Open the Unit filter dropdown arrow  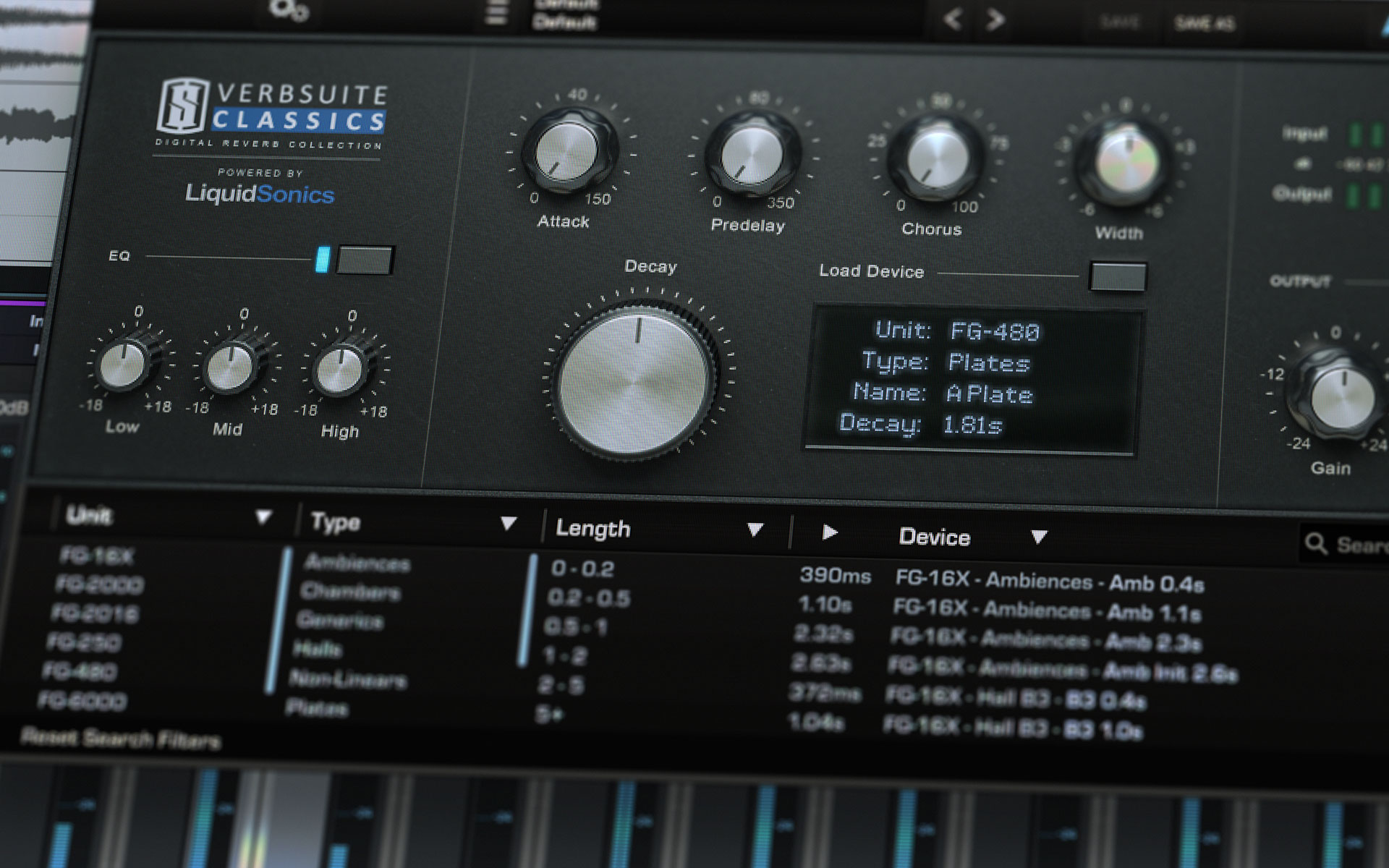[263, 516]
